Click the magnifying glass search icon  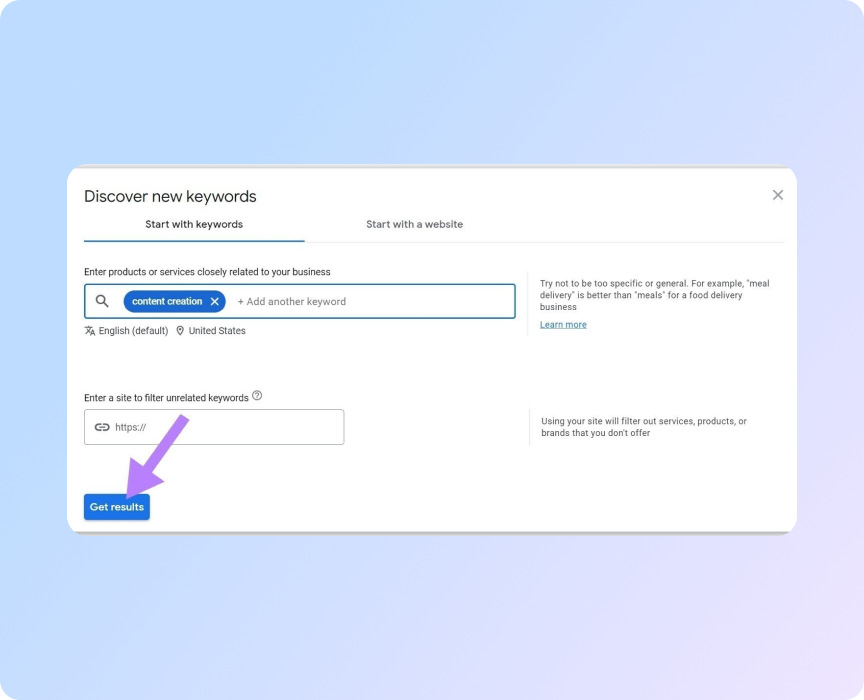(x=102, y=301)
